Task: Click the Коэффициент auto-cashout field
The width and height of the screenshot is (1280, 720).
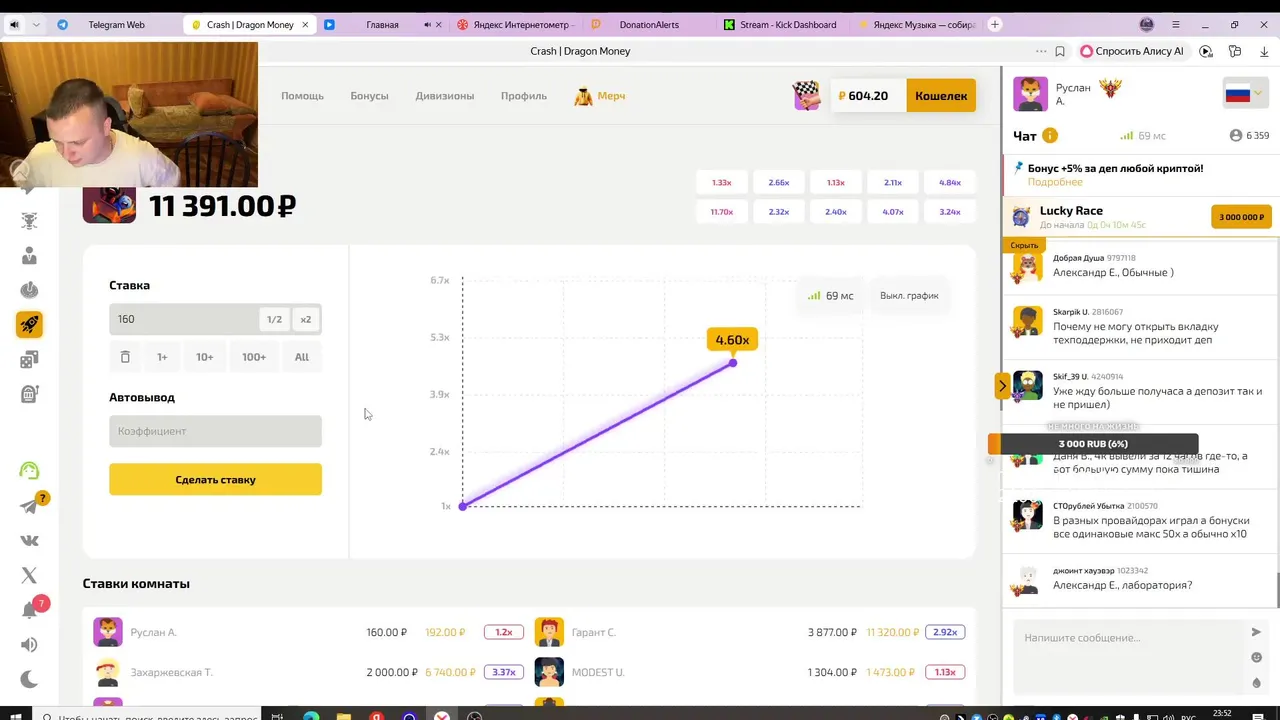Action: [x=215, y=431]
